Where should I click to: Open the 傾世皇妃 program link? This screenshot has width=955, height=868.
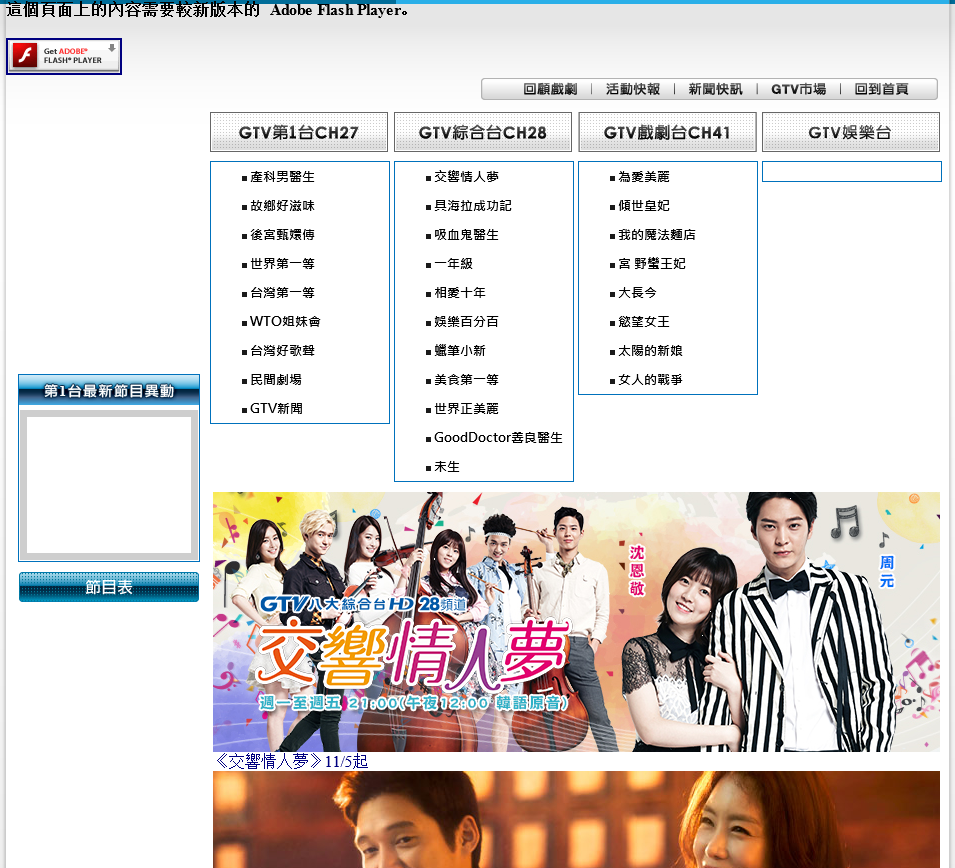644,206
